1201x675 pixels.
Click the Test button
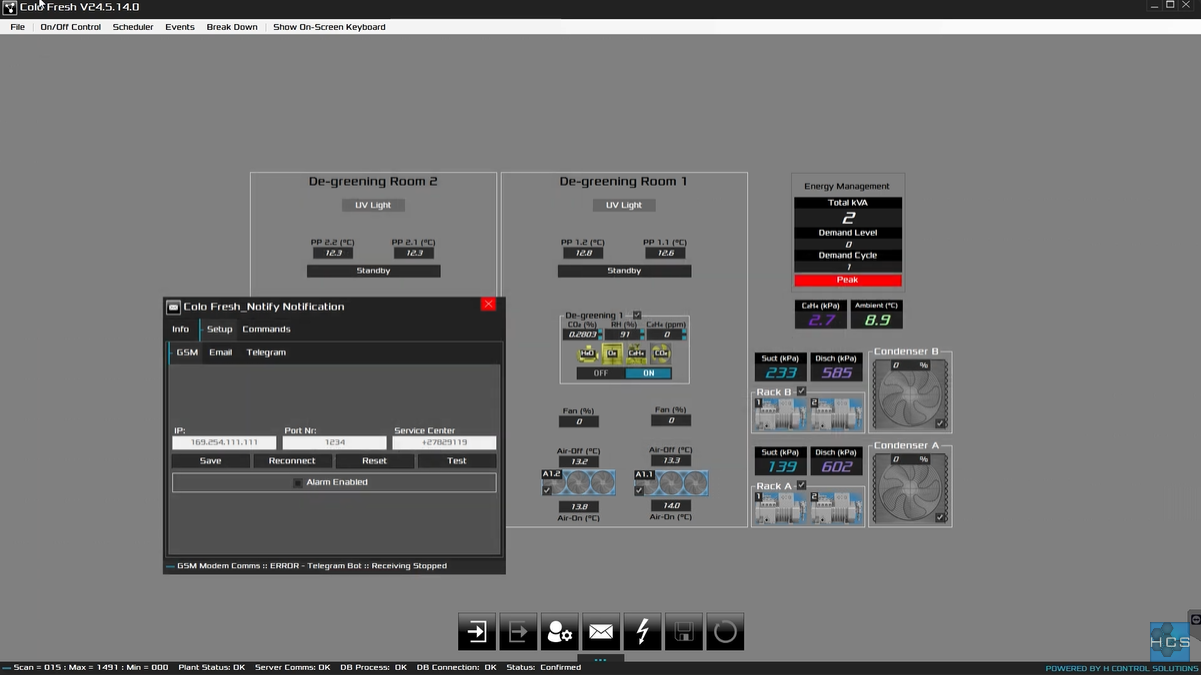(457, 461)
